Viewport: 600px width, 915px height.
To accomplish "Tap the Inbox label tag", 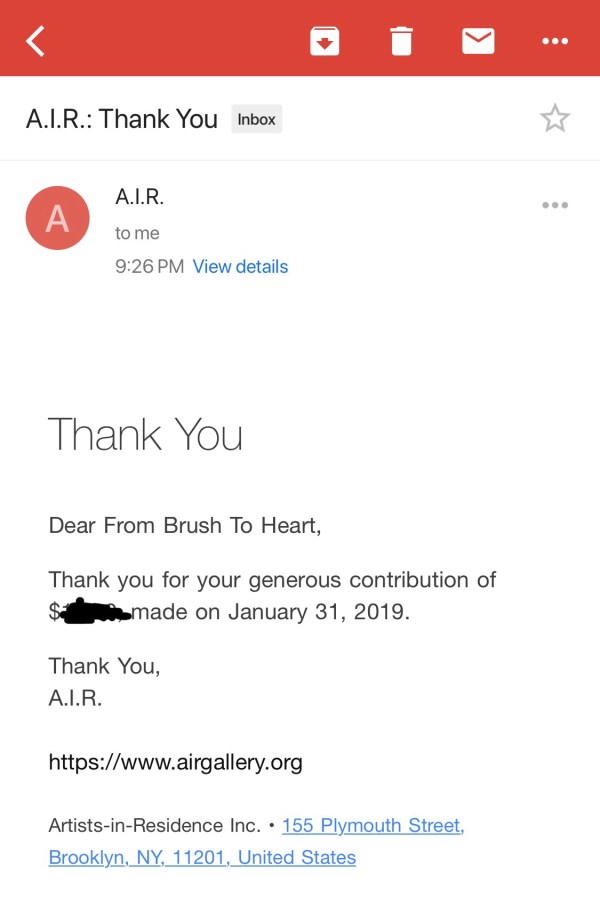I will pos(256,119).
